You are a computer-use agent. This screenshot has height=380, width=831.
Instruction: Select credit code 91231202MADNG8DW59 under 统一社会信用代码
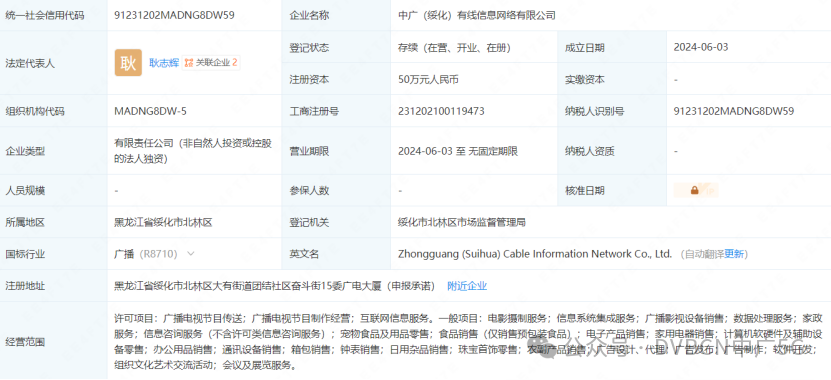coord(174,15)
